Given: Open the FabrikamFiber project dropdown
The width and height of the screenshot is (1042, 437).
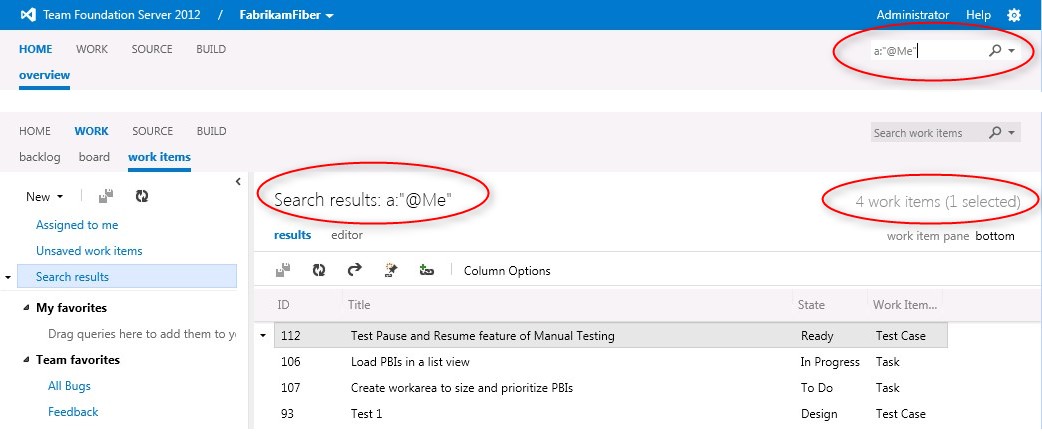Looking at the screenshot, I should [286, 15].
